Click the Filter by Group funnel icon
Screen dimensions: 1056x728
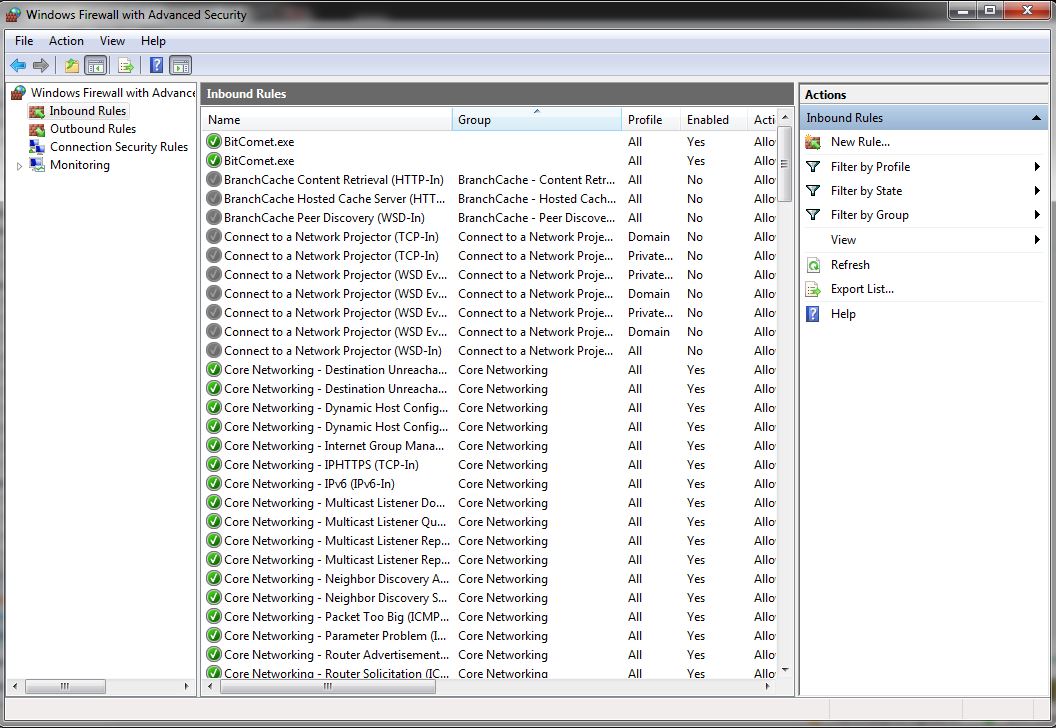[814, 215]
